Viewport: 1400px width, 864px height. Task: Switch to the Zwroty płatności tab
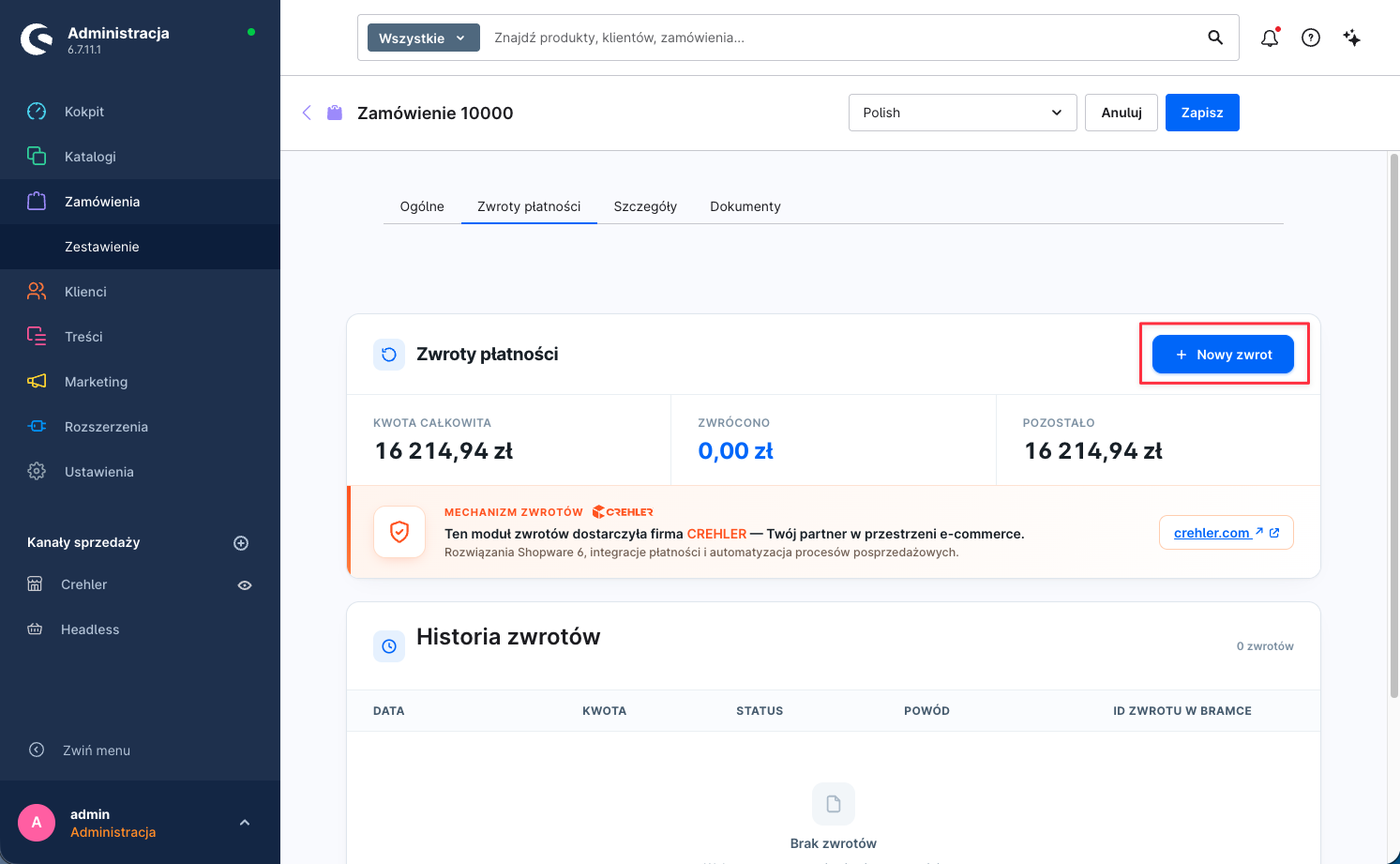pyautogui.click(x=529, y=206)
